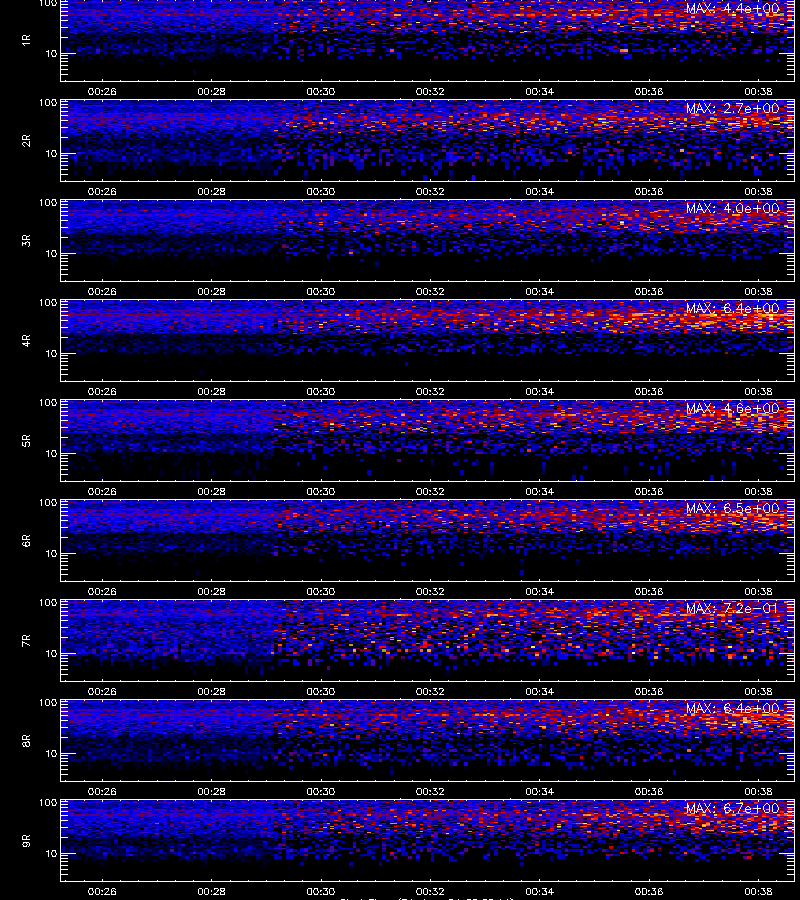800x900 pixels.
Task: Click the 00:30 time tick below panel 5R
Action: (320, 491)
